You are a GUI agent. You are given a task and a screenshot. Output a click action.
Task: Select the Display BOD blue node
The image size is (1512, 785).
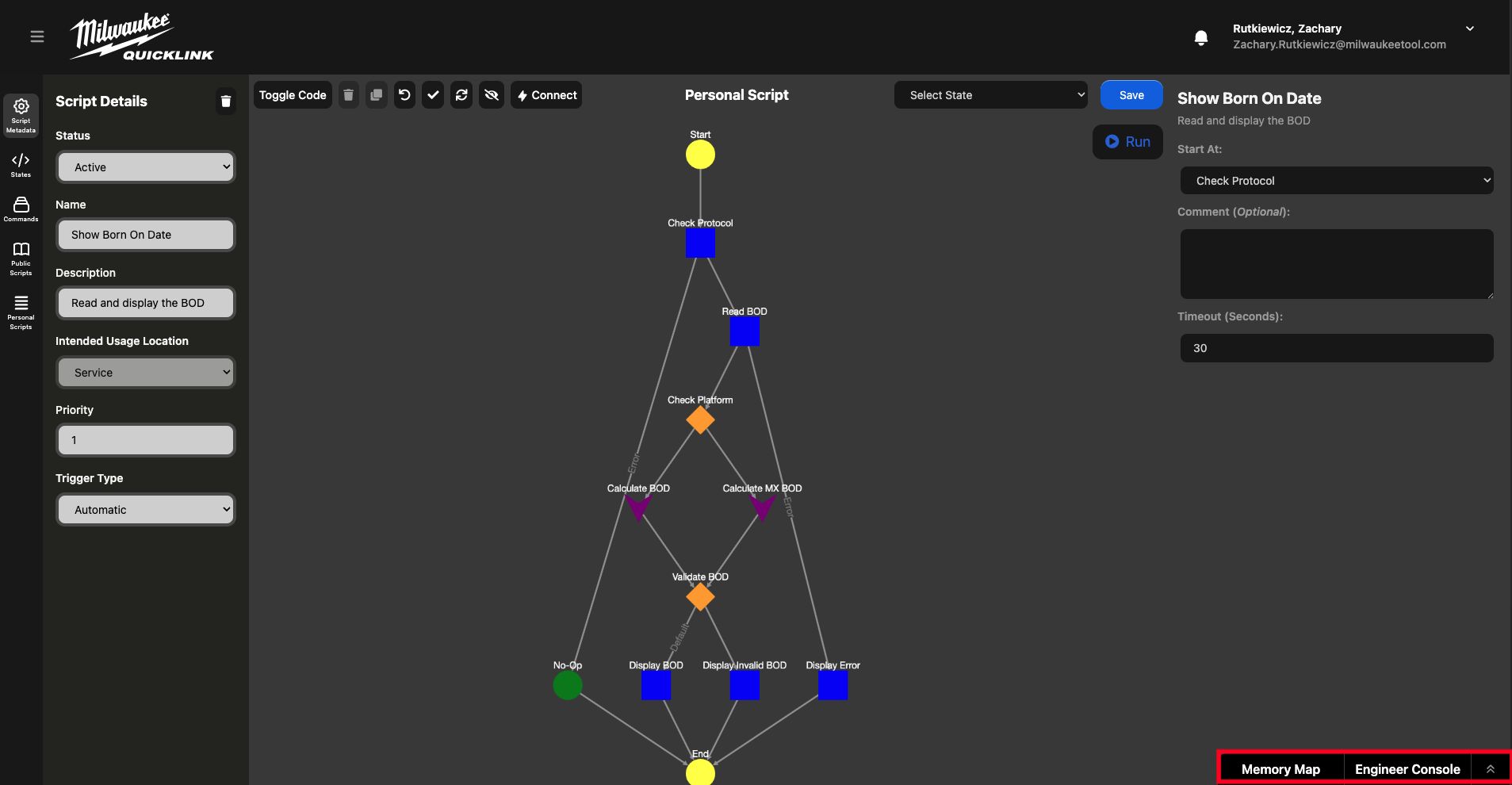(656, 685)
